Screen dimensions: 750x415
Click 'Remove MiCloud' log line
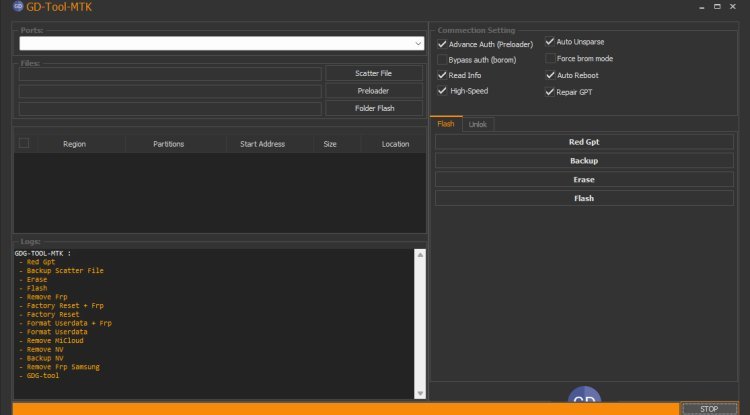point(55,340)
